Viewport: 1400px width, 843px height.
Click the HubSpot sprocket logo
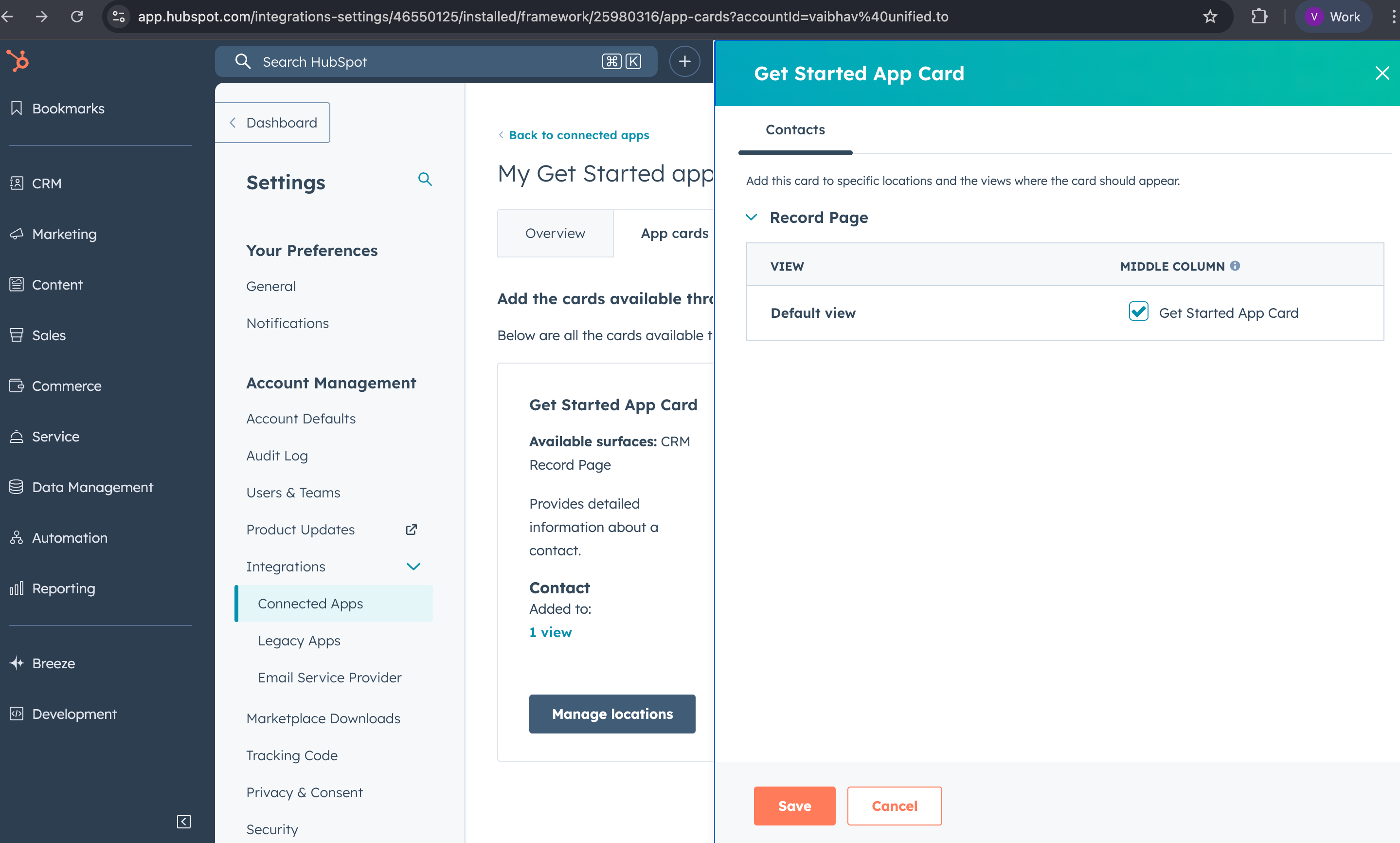(18, 61)
